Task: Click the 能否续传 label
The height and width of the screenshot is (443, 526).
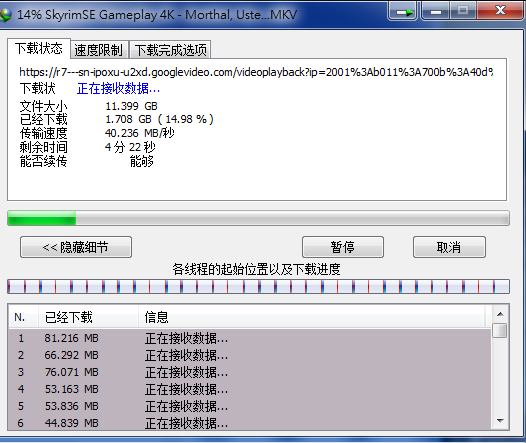Action: coord(44,161)
